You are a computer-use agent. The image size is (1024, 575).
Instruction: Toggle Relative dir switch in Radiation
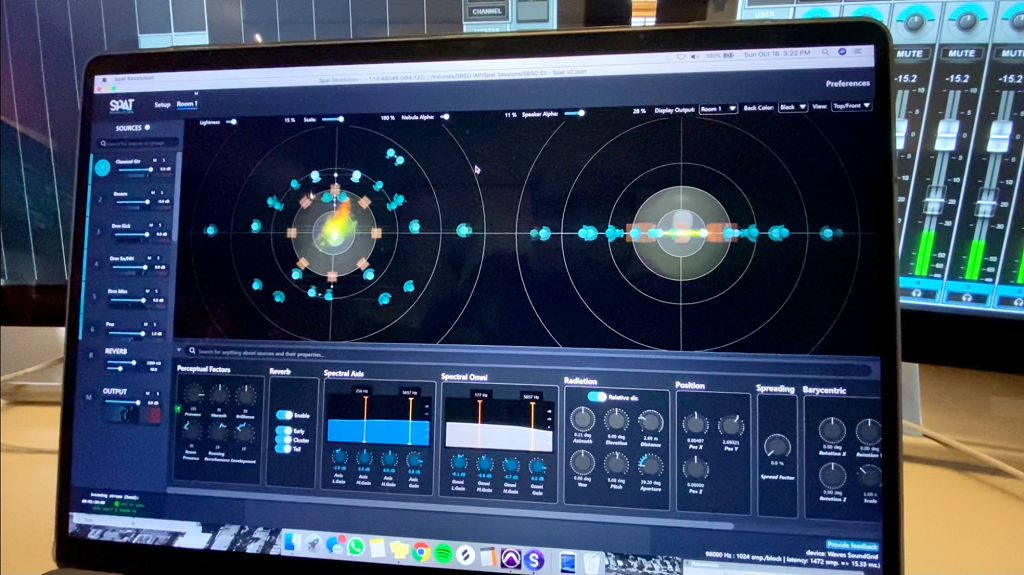pos(597,396)
